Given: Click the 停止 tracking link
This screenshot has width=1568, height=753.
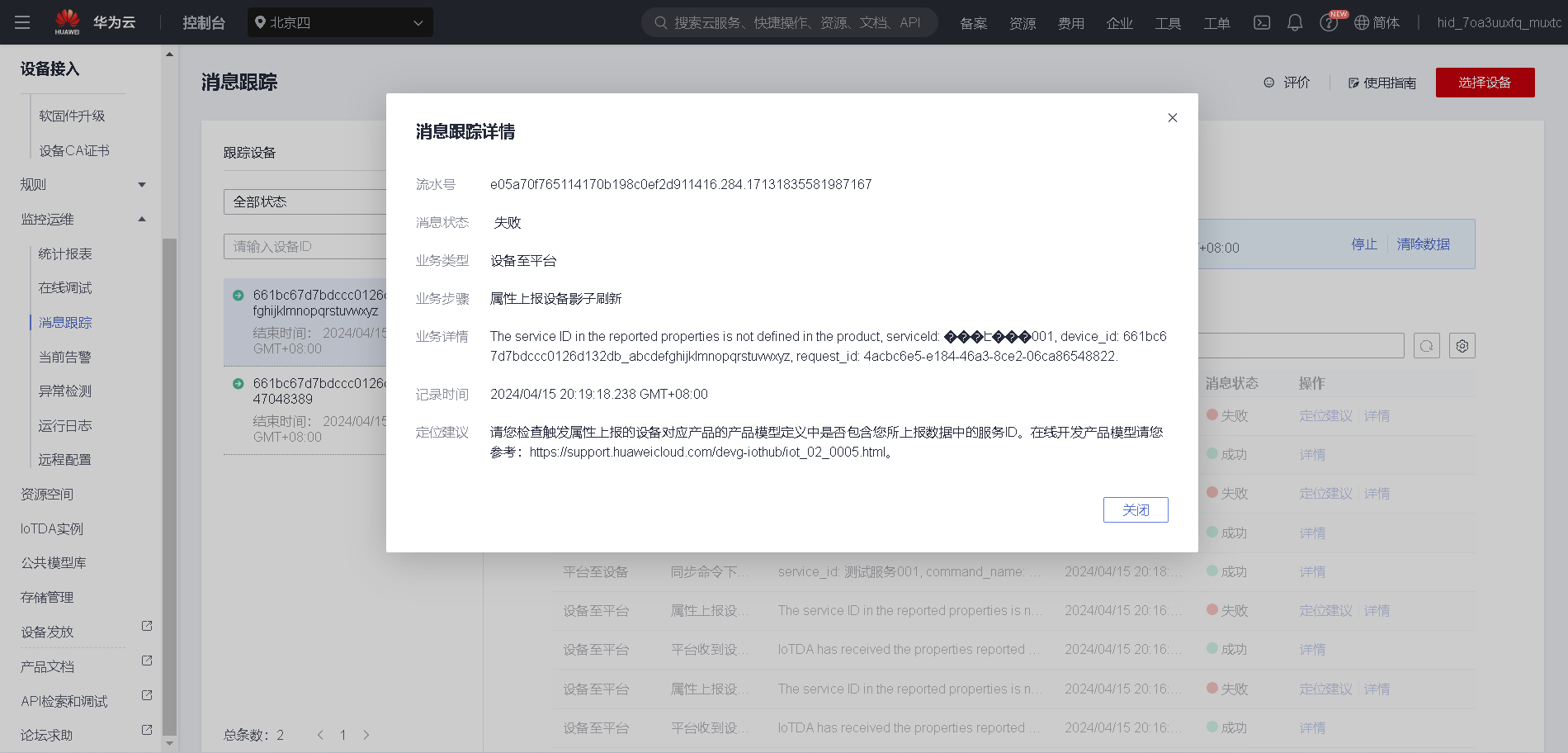Looking at the screenshot, I should [1364, 244].
